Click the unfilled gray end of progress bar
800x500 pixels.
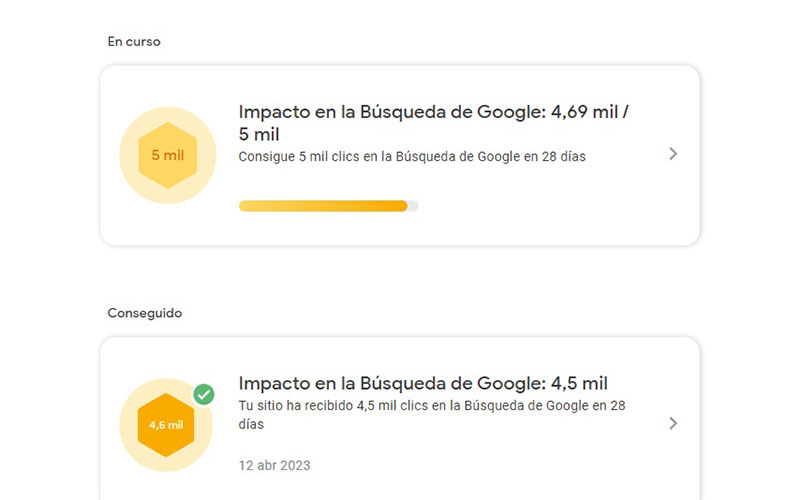tap(413, 206)
